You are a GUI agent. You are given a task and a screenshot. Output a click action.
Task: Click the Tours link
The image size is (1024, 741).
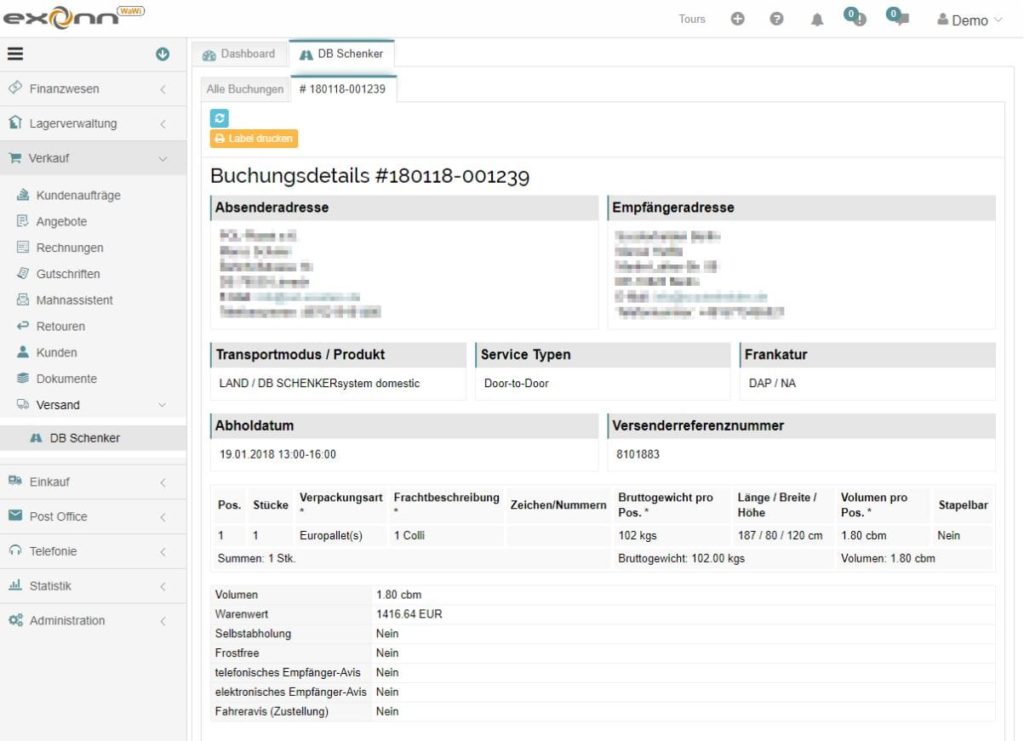click(x=692, y=19)
